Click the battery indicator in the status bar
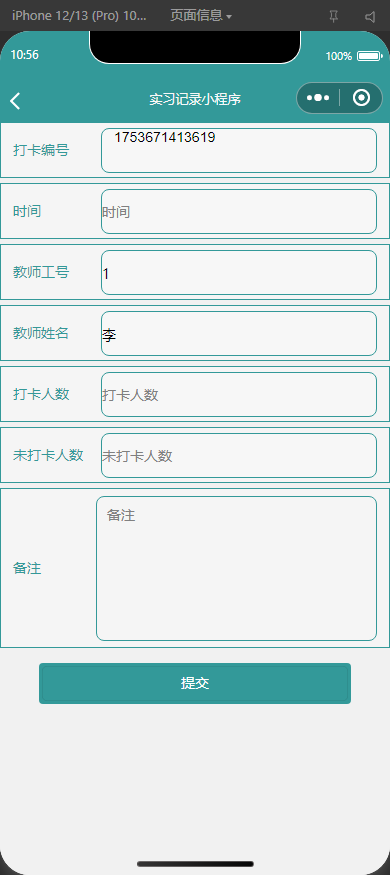Viewport: 390px width, 875px height. coord(369,56)
